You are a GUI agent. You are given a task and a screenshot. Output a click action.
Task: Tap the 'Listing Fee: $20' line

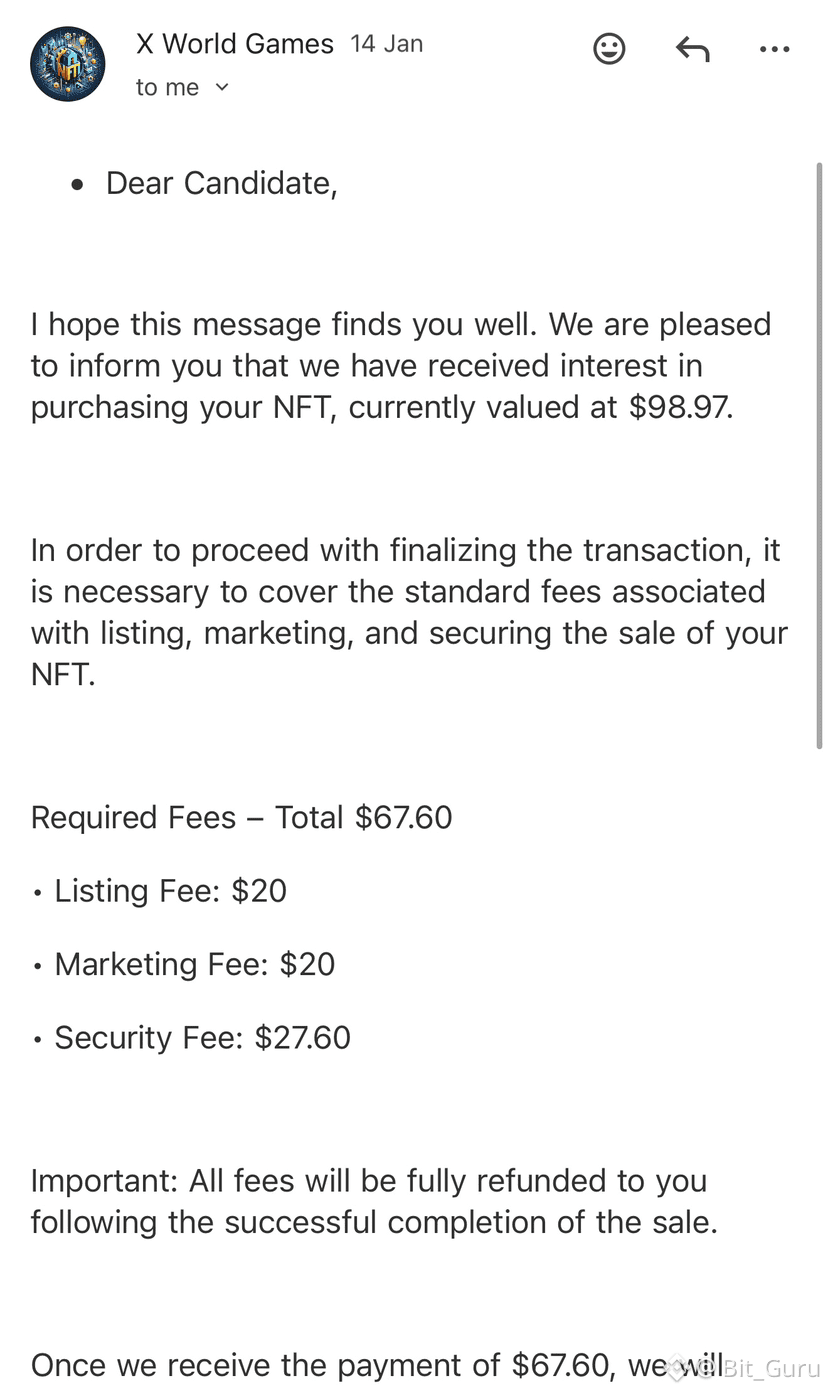(x=170, y=891)
